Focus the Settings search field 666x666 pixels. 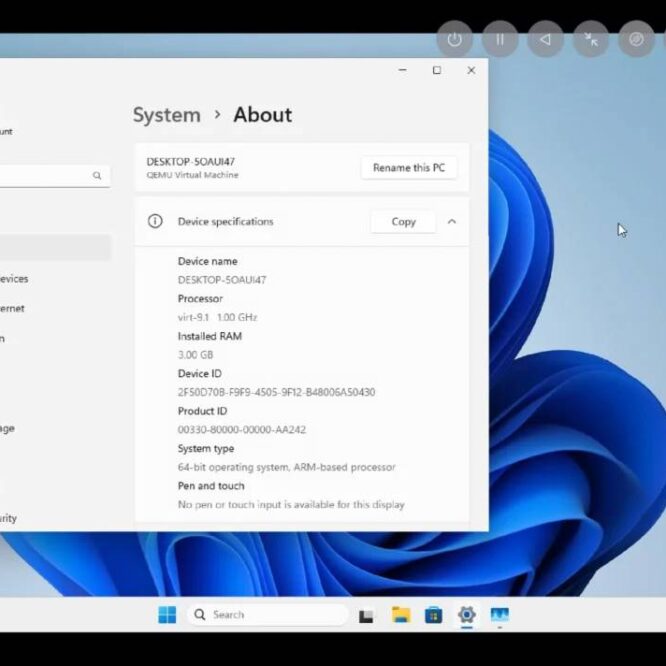point(54,175)
